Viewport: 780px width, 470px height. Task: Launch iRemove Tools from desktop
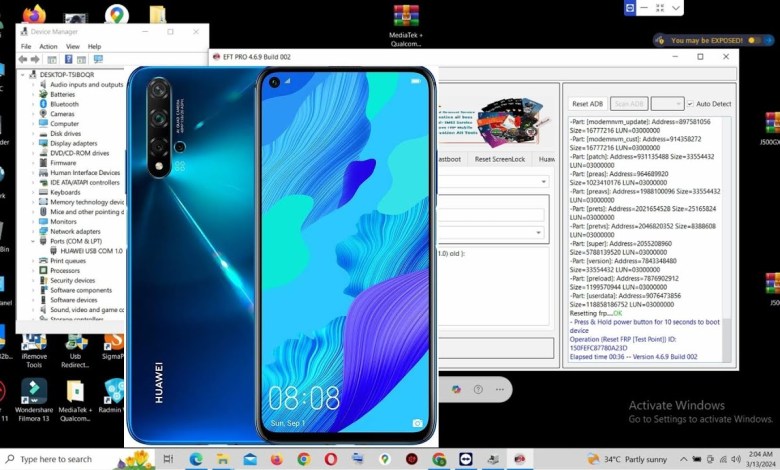[34, 345]
